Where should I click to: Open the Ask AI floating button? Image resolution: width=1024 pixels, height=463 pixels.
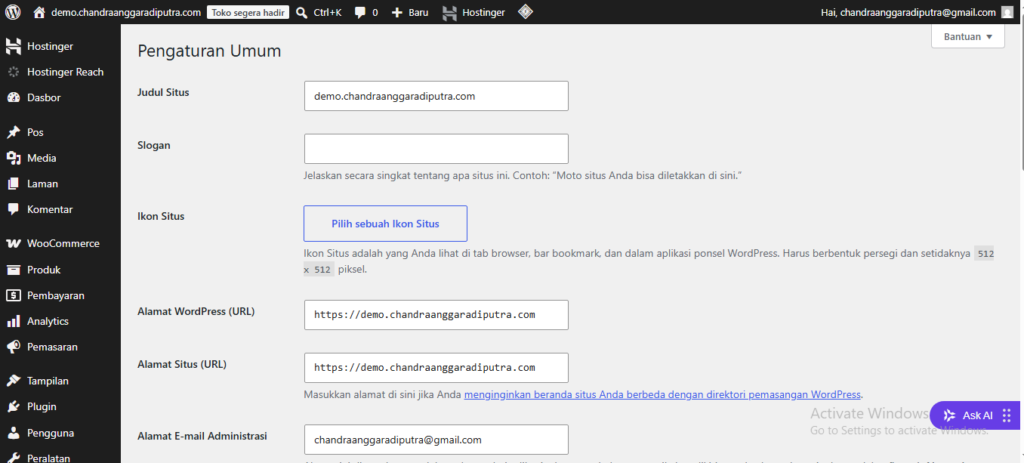[976, 415]
